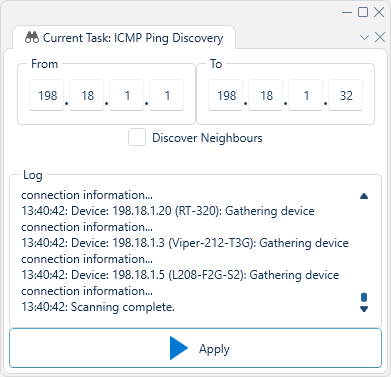The width and height of the screenshot is (391, 377).
Task: Maximize the window
Action: click(363, 12)
